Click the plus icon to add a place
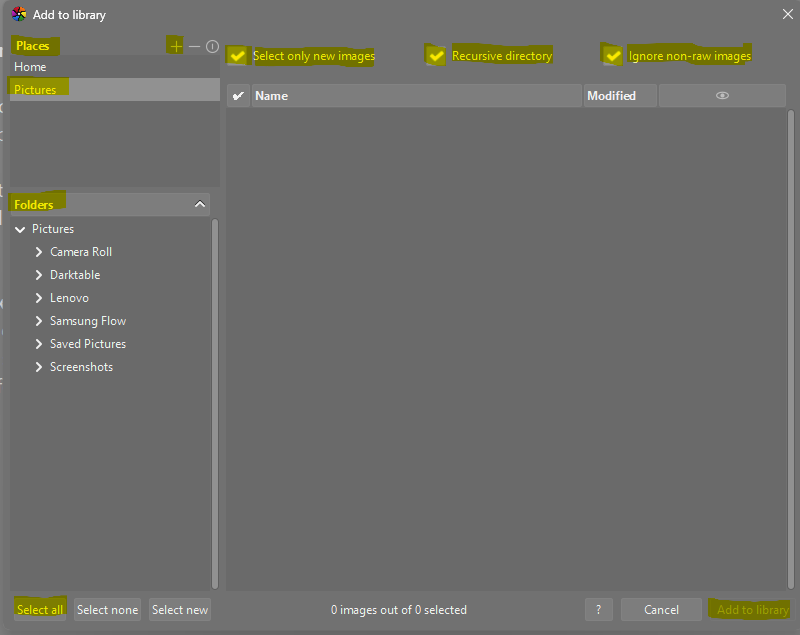 click(x=176, y=46)
